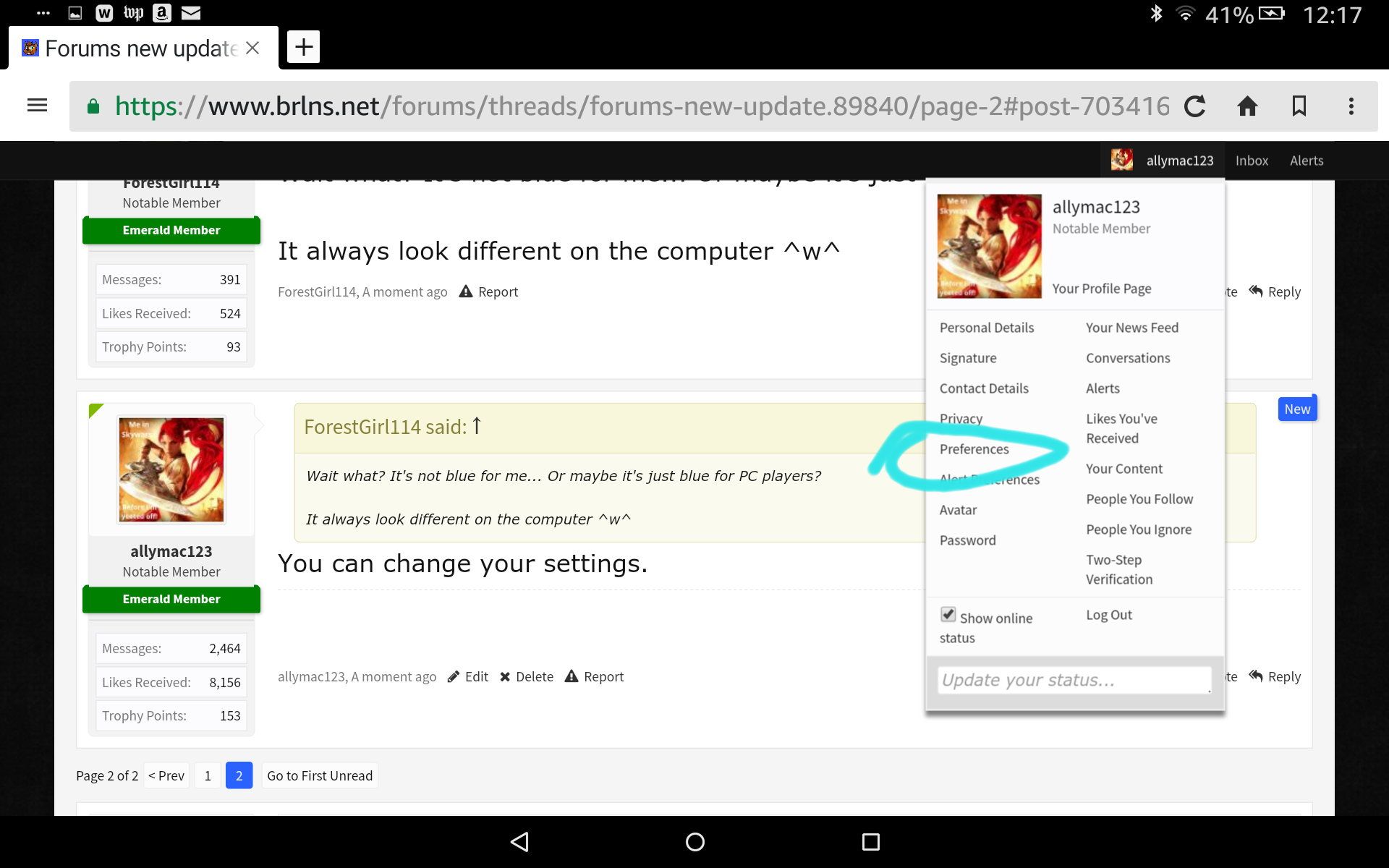Click Go to First Unread
This screenshot has width=1389, height=868.
[320, 775]
